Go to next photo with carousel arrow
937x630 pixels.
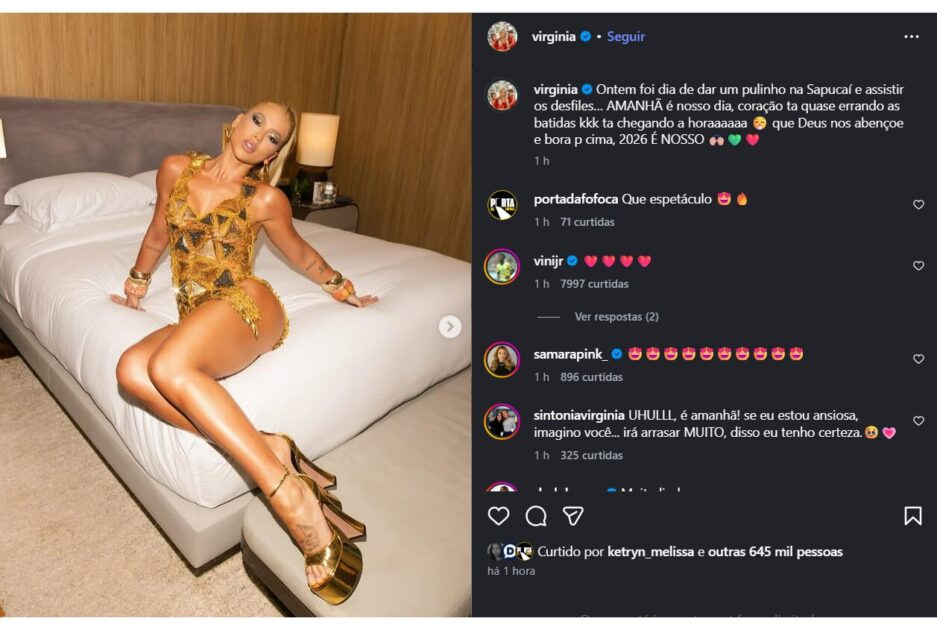click(450, 326)
